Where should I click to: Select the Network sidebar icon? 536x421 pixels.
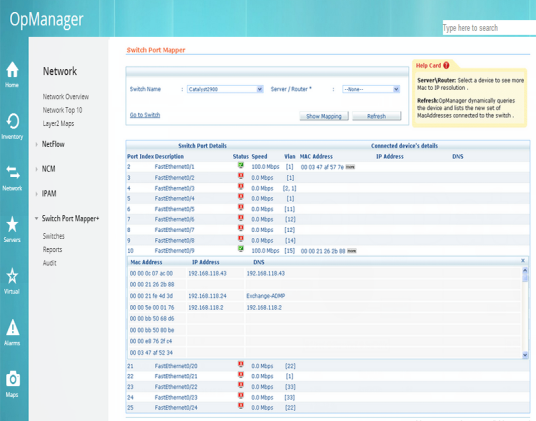(x=12, y=173)
